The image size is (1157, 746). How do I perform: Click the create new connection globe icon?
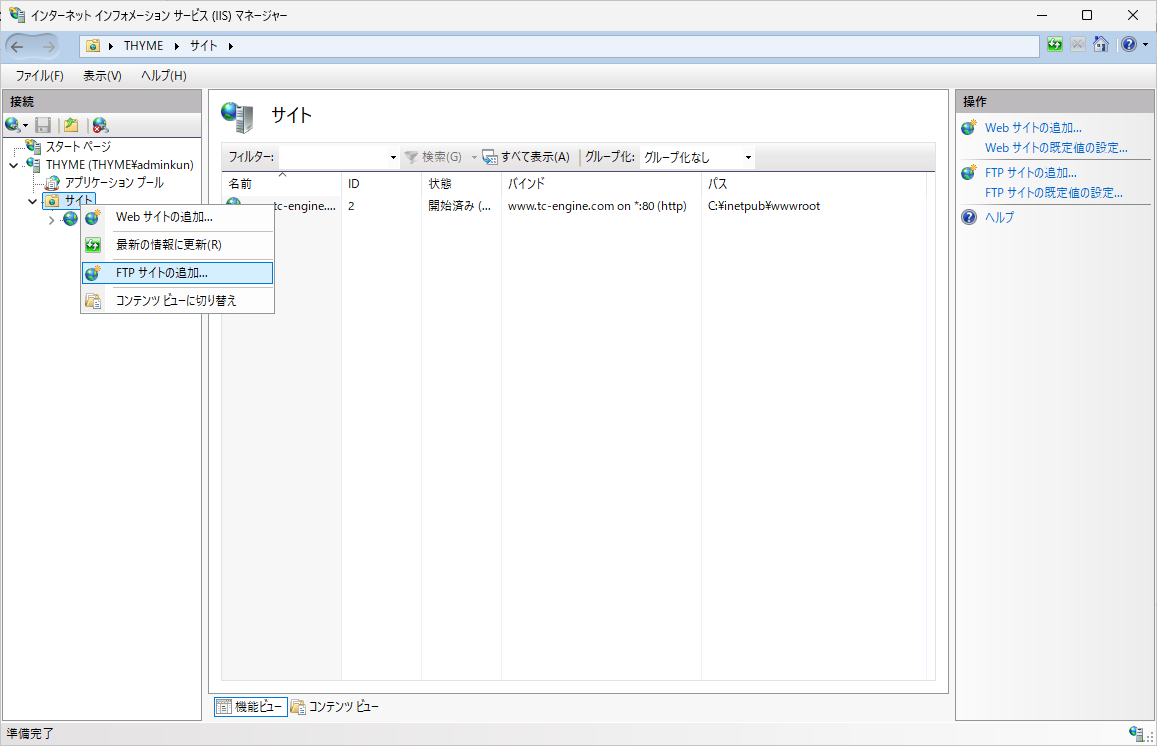12,125
